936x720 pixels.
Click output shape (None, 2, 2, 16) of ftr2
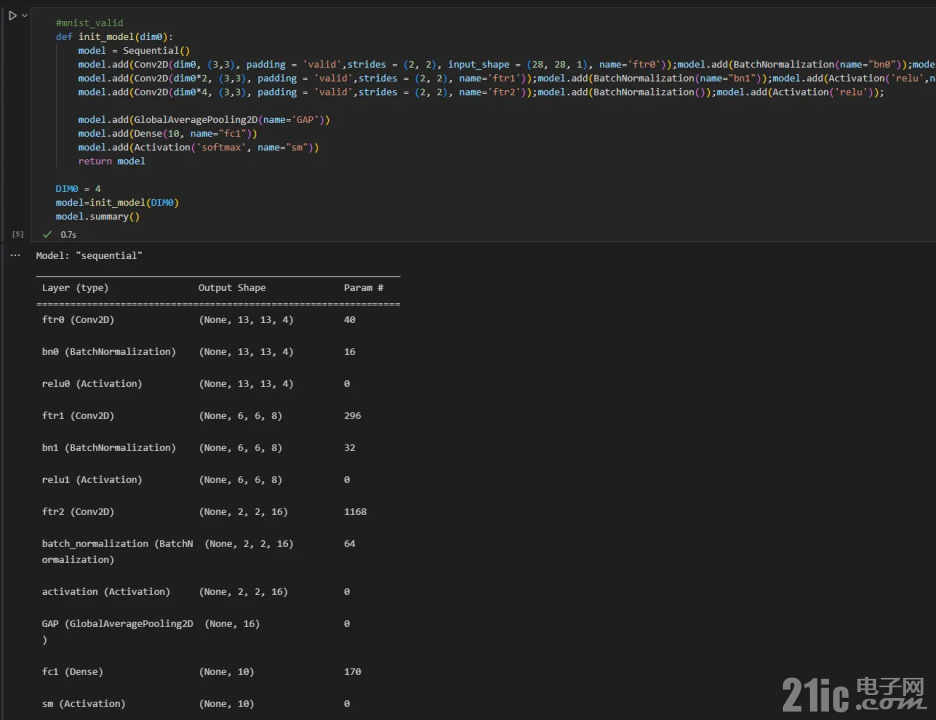[244, 512]
